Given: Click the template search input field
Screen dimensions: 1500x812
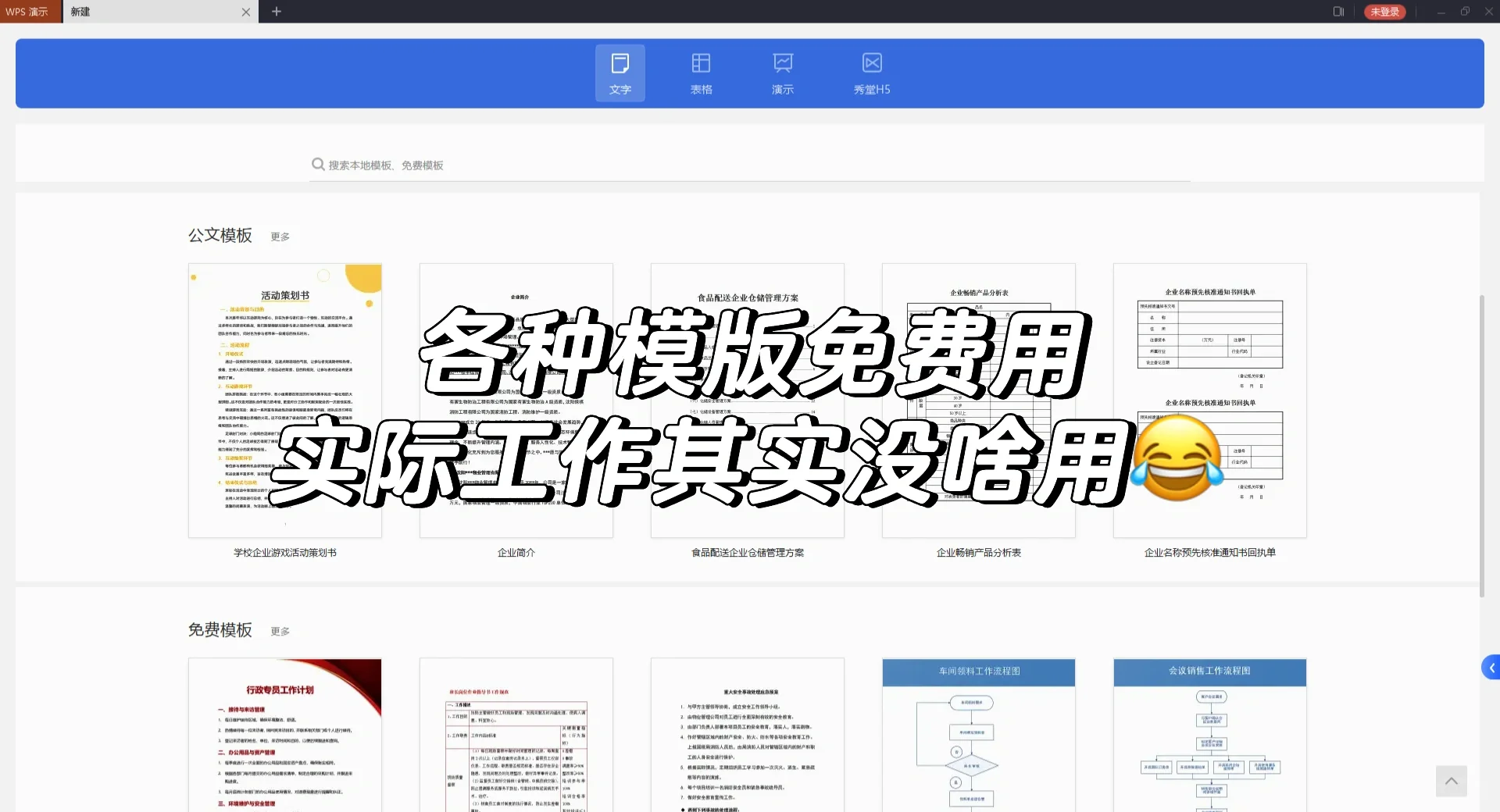Looking at the screenshot, I should coord(547,164).
